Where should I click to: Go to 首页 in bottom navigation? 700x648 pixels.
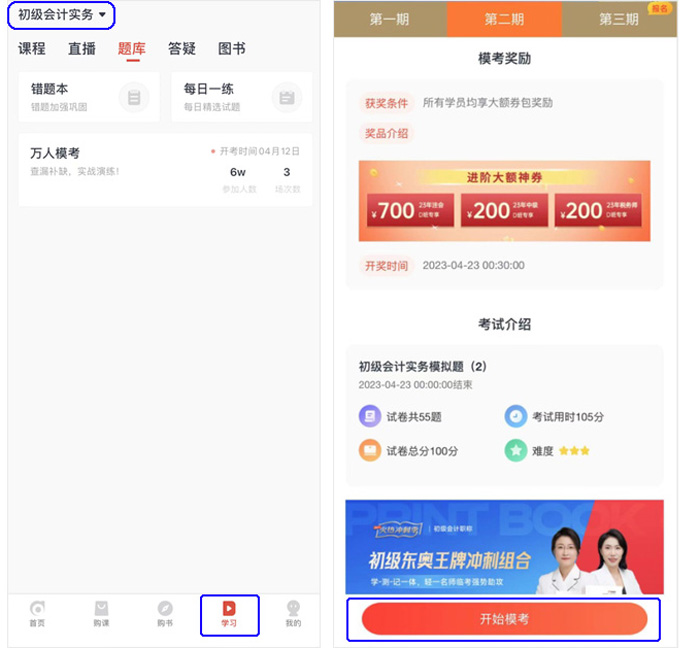pyautogui.click(x=37, y=609)
